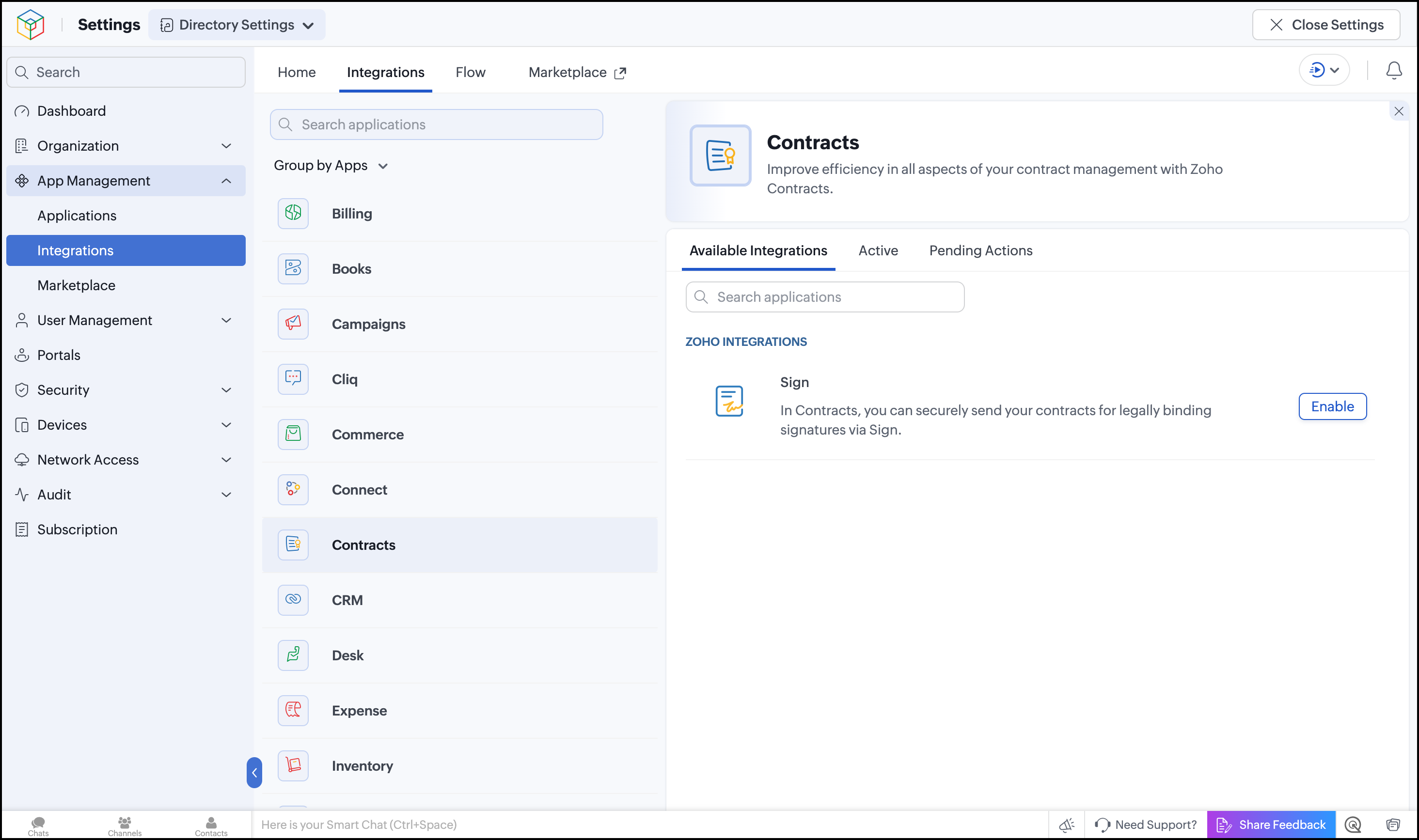1419x840 pixels.
Task: Open Channels in the bottom bar
Action: pyautogui.click(x=125, y=826)
